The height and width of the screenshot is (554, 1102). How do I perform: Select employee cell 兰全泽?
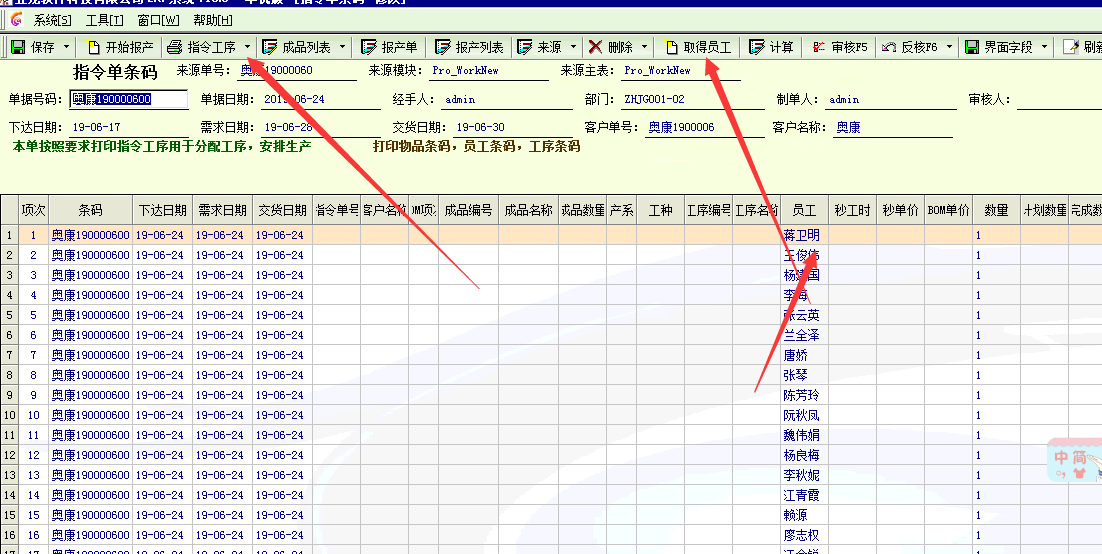tap(804, 335)
